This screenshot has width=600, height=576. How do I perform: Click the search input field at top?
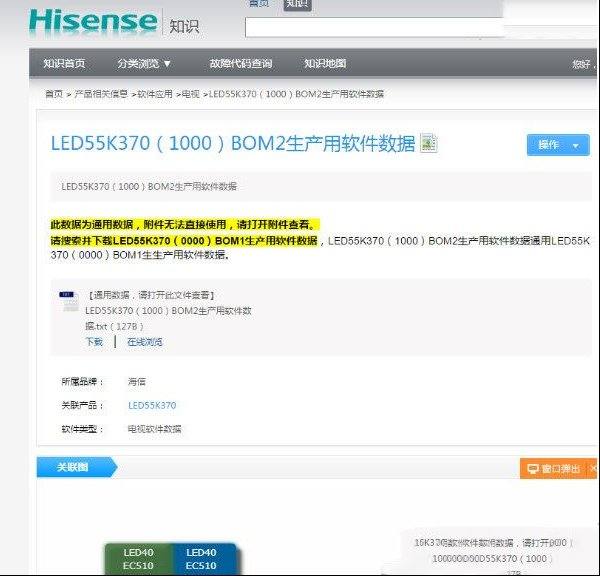pyautogui.click(x=374, y=27)
